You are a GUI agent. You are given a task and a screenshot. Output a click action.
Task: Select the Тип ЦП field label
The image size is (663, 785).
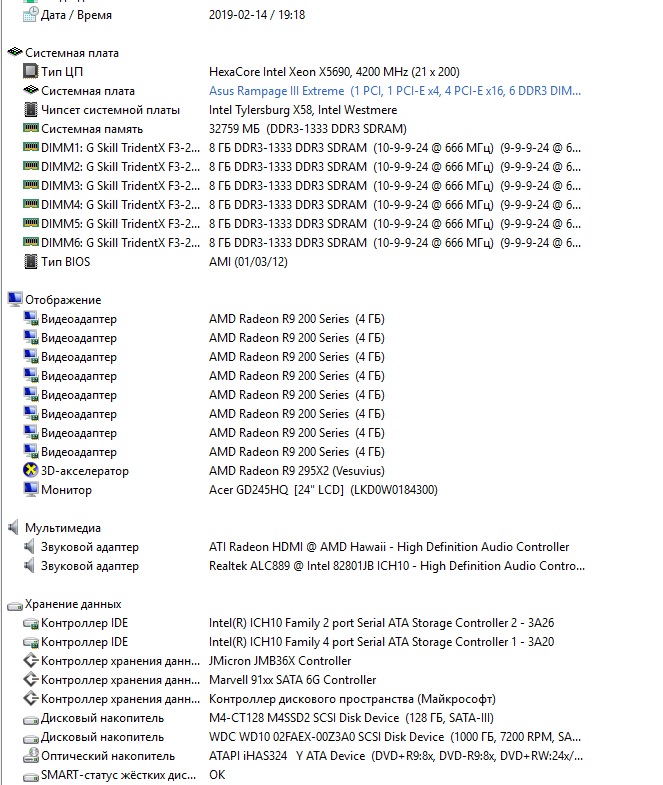coord(62,72)
